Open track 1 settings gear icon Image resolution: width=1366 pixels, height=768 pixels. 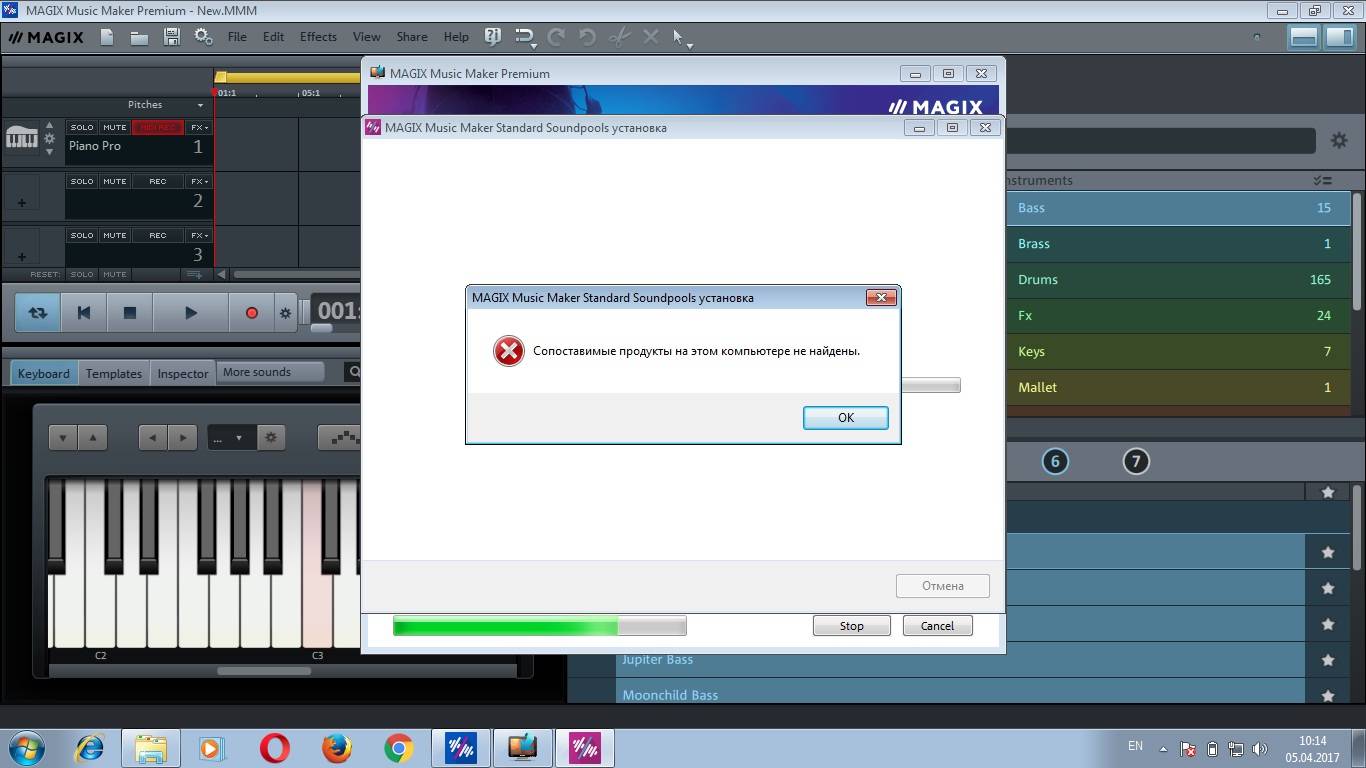tap(49, 138)
